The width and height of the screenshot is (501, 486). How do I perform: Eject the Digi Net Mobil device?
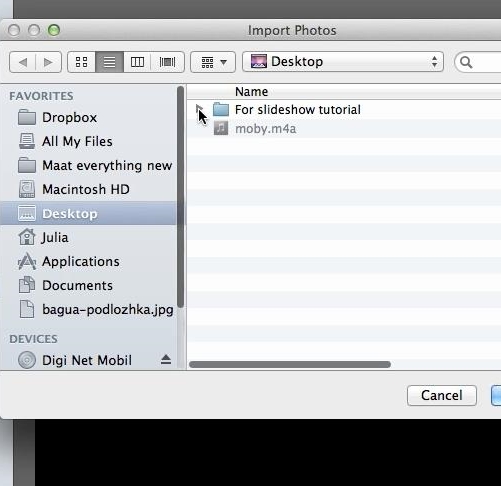pyautogui.click(x=166, y=360)
